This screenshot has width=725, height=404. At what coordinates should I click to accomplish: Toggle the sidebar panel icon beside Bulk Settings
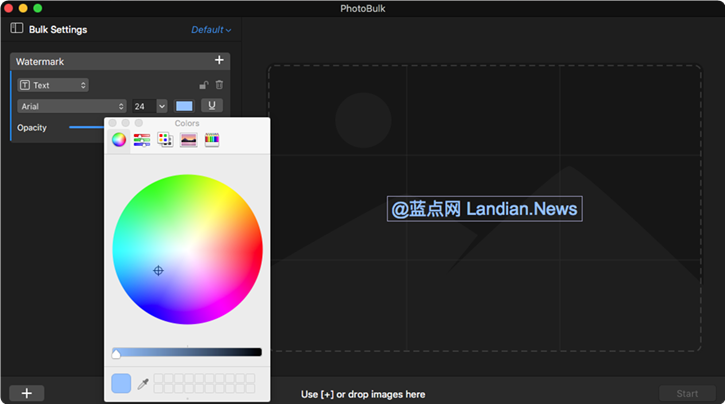point(17,29)
